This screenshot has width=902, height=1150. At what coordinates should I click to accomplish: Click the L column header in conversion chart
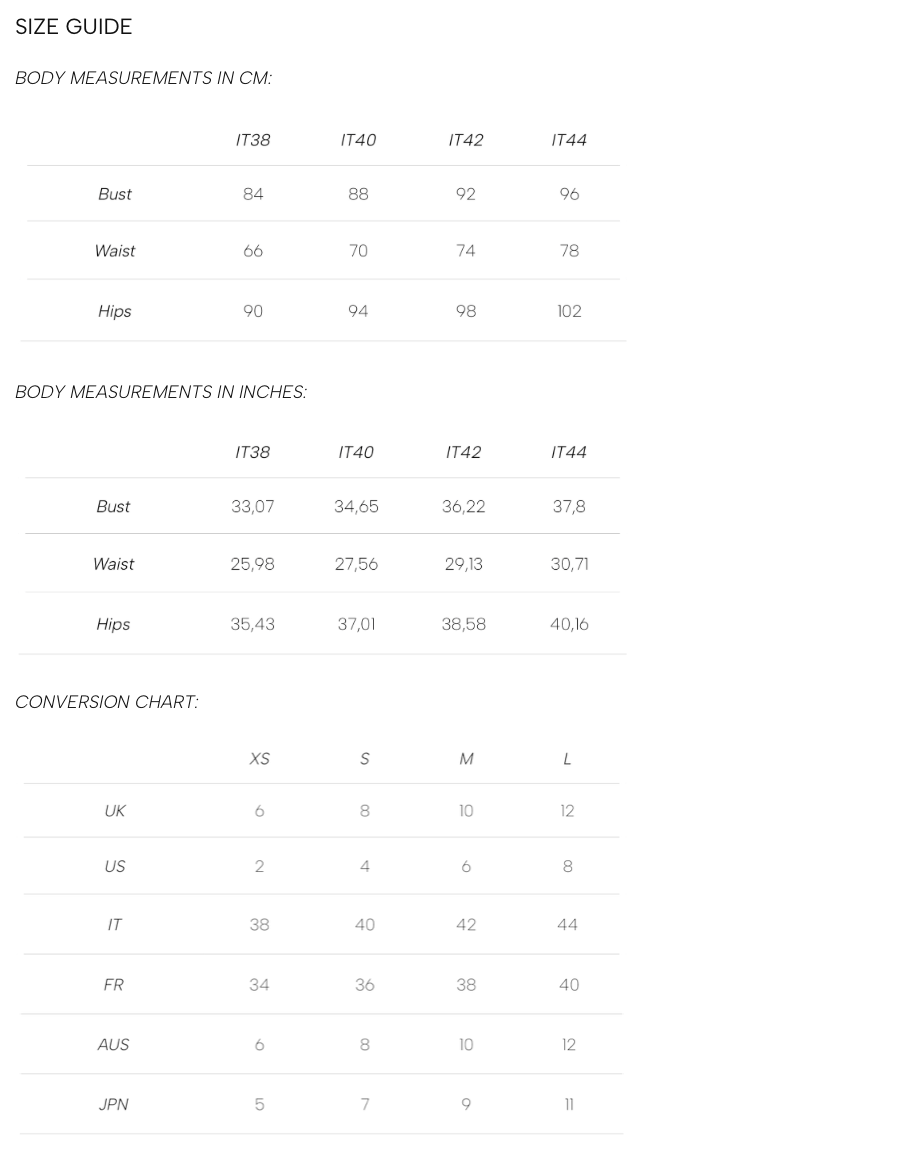567,759
